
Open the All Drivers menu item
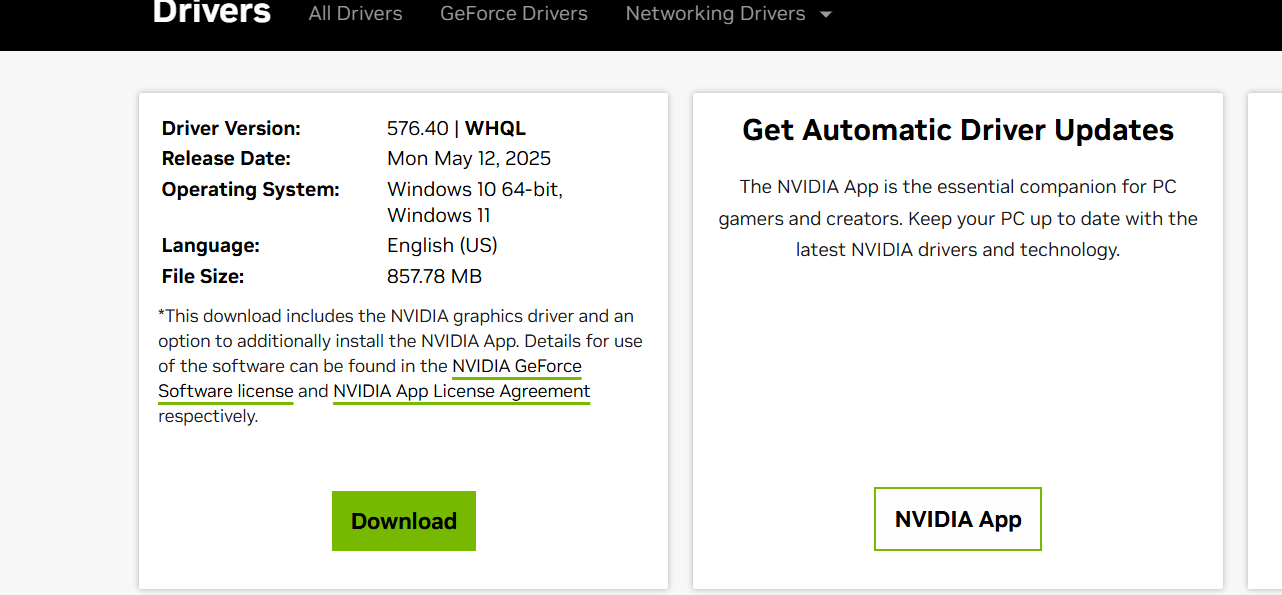point(355,14)
